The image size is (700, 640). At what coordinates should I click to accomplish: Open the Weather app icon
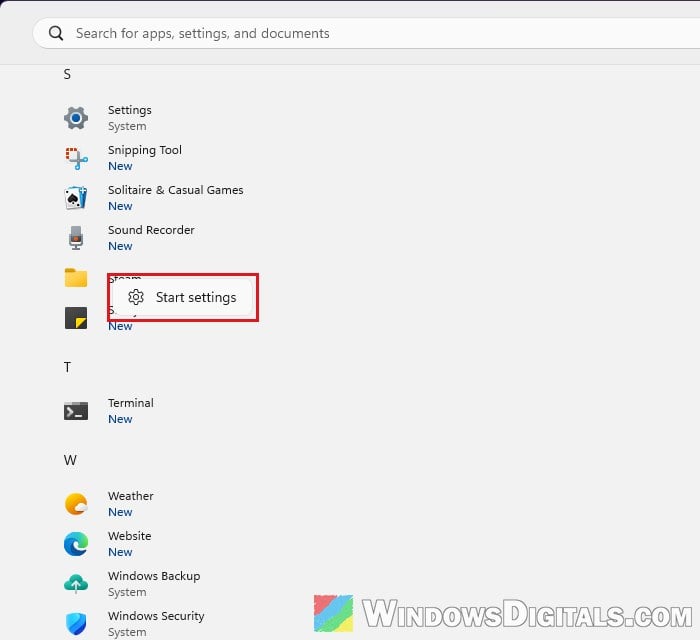pos(76,504)
